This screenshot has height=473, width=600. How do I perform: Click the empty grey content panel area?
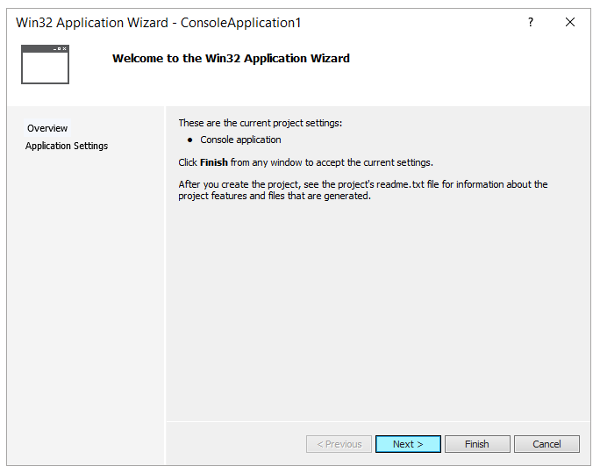377,306
